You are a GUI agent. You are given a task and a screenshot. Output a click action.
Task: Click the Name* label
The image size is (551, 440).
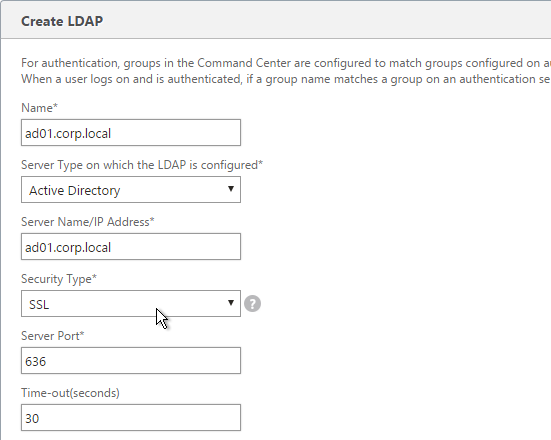point(39,108)
